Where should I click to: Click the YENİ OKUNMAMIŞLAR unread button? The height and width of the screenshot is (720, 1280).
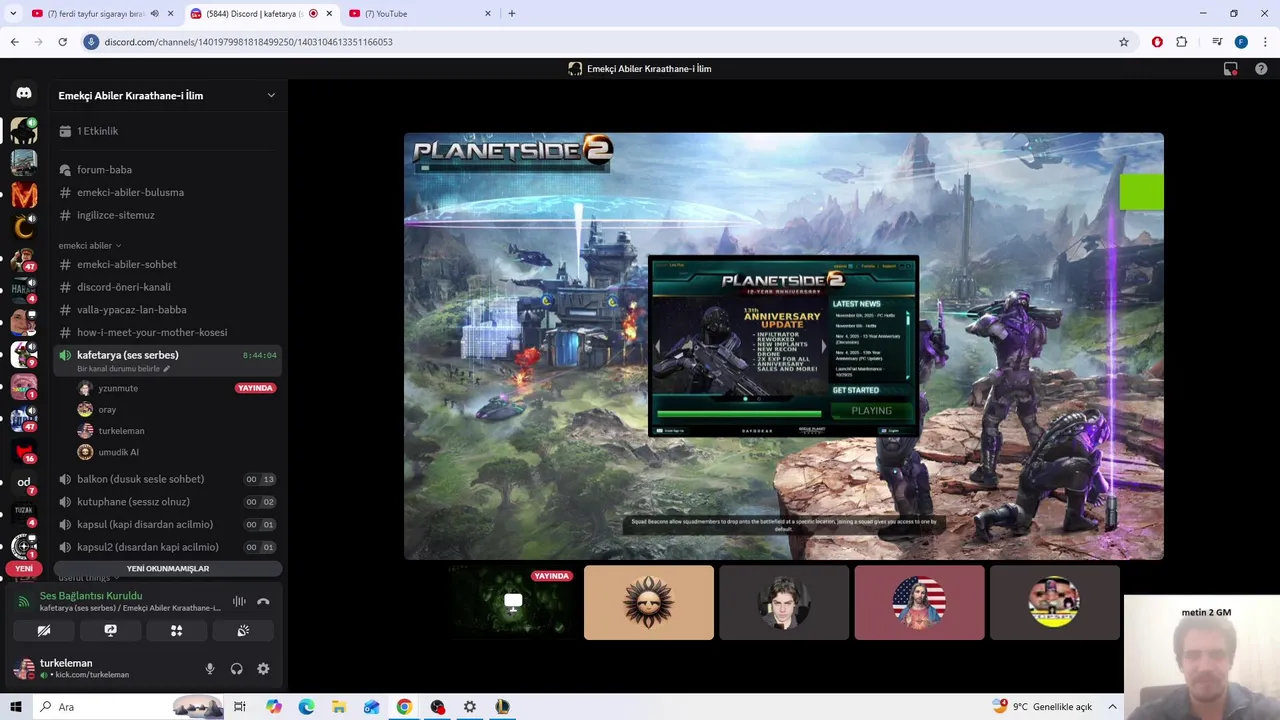tap(167, 568)
